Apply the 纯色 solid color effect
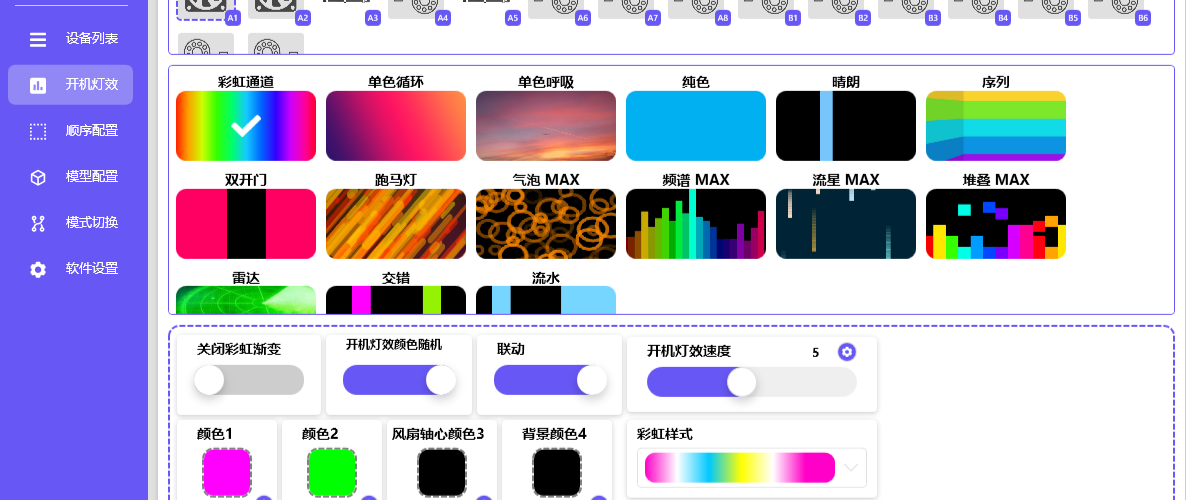The image size is (1186, 500). [x=696, y=126]
